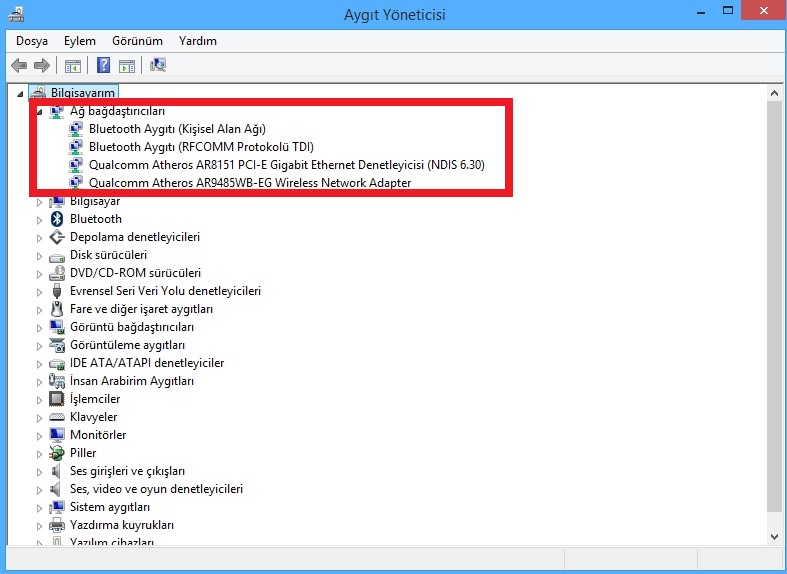This screenshot has height=574, width=787.
Task: Click the Yazdırma kuyrukları printer icon
Action: pyautogui.click(x=57, y=525)
